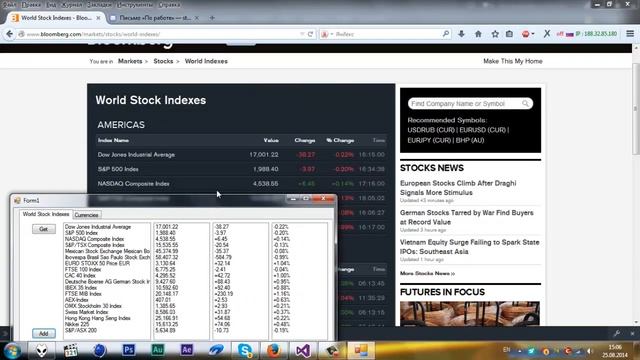Click the red Adblock icon in toolbar
The image size is (640, 360).
pos(526,34)
